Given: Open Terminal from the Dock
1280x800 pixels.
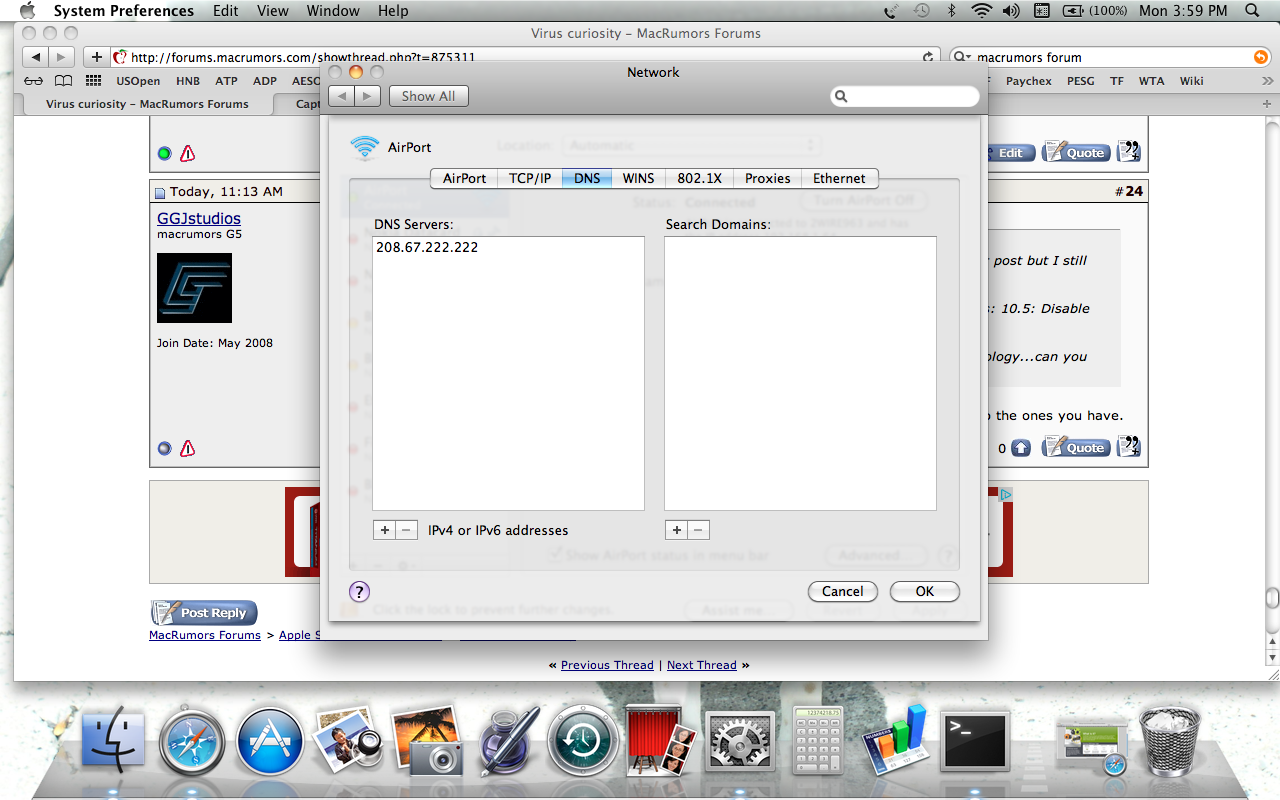Looking at the screenshot, I should 975,742.
